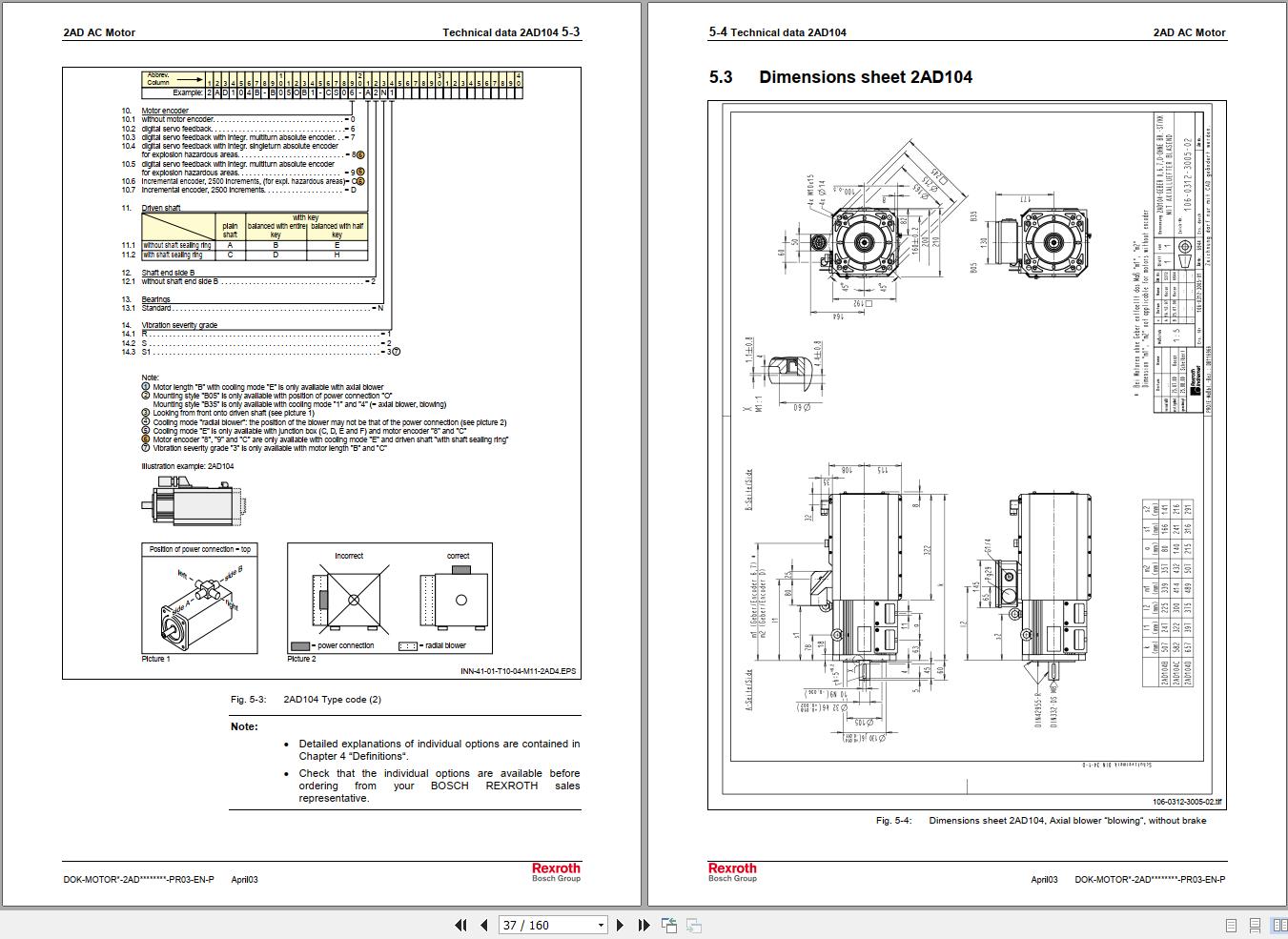The height and width of the screenshot is (939, 1288).
Task: Go forward to the next view
Action: coord(693,925)
